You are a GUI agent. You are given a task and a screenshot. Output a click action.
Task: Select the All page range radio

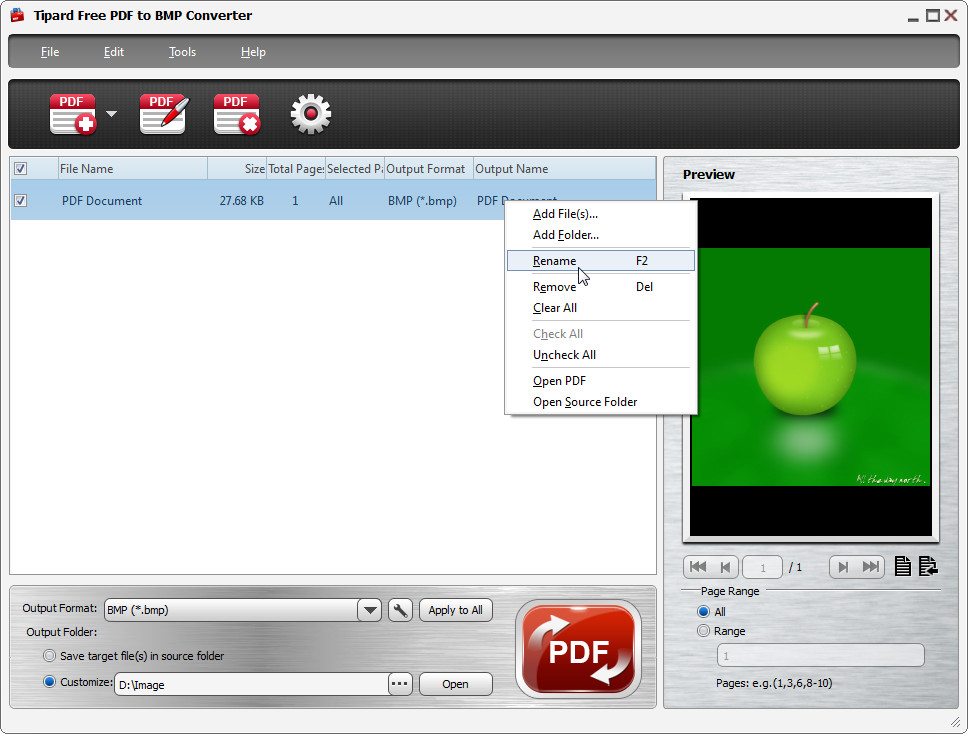(x=703, y=611)
